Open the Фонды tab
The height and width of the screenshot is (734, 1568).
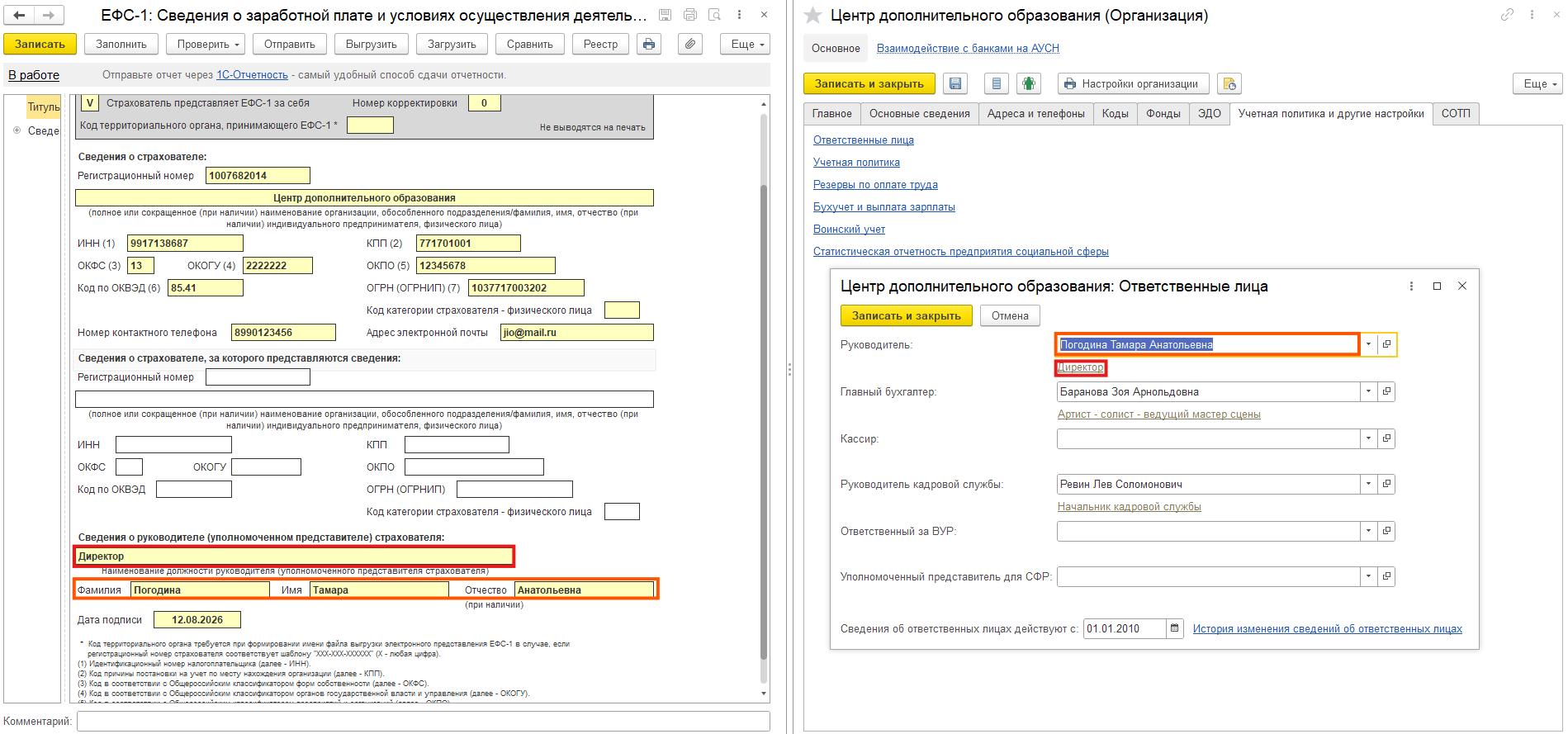pos(1163,114)
